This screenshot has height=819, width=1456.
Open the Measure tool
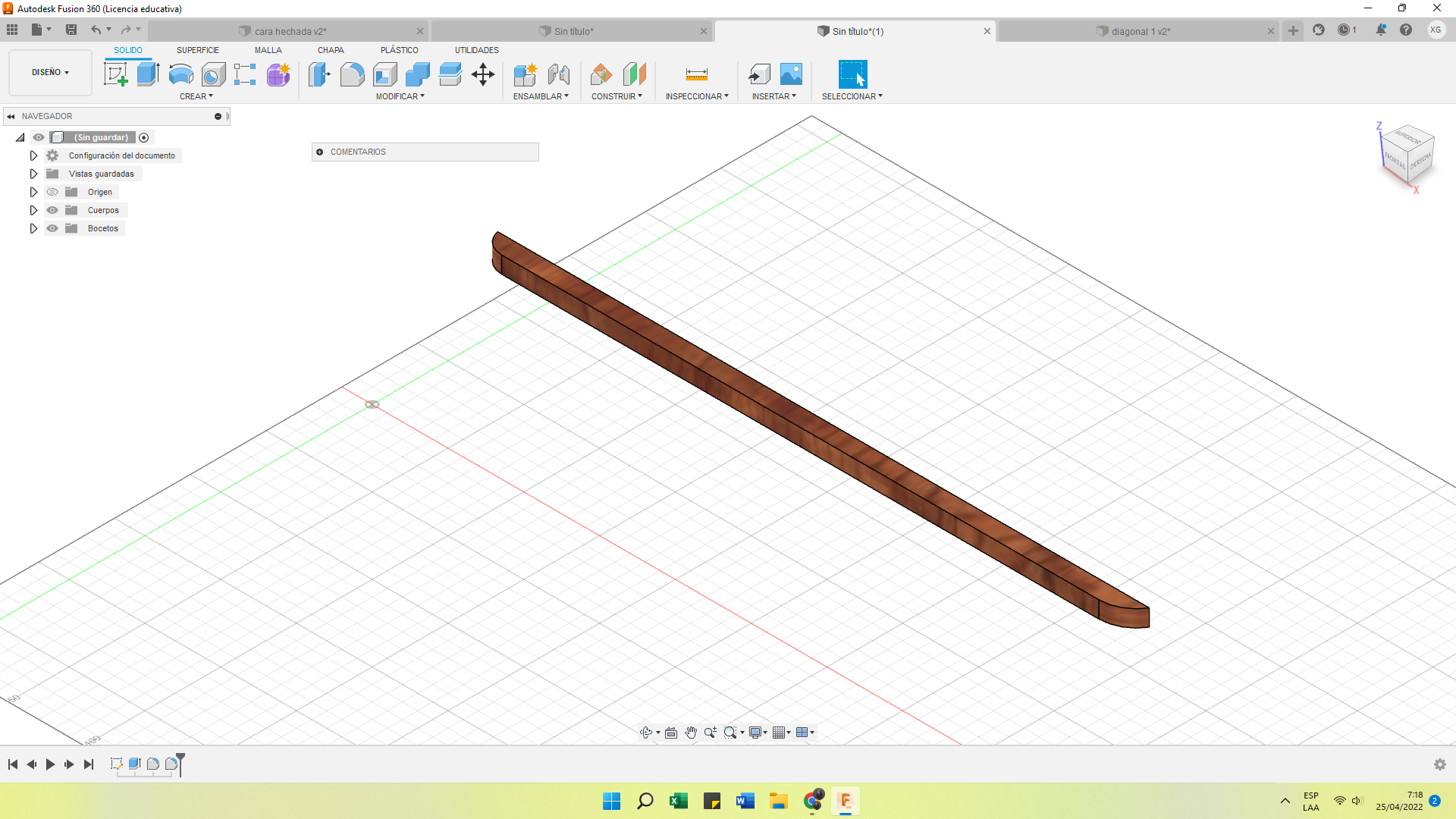click(x=696, y=74)
